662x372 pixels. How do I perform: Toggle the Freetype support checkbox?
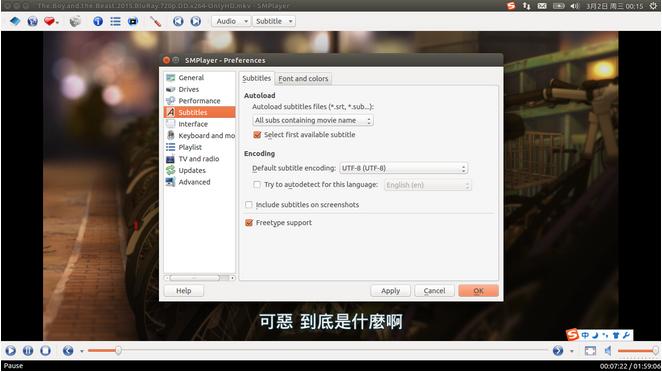(x=249, y=223)
